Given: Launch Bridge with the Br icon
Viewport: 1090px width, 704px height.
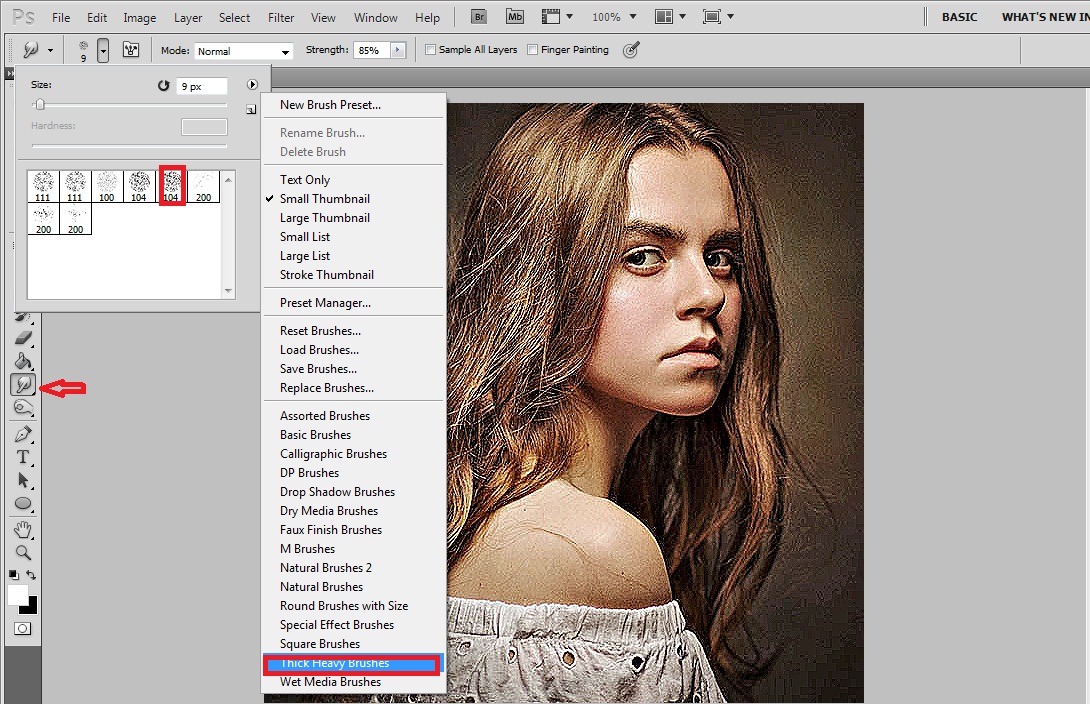Looking at the screenshot, I should click(x=479, y=17).
